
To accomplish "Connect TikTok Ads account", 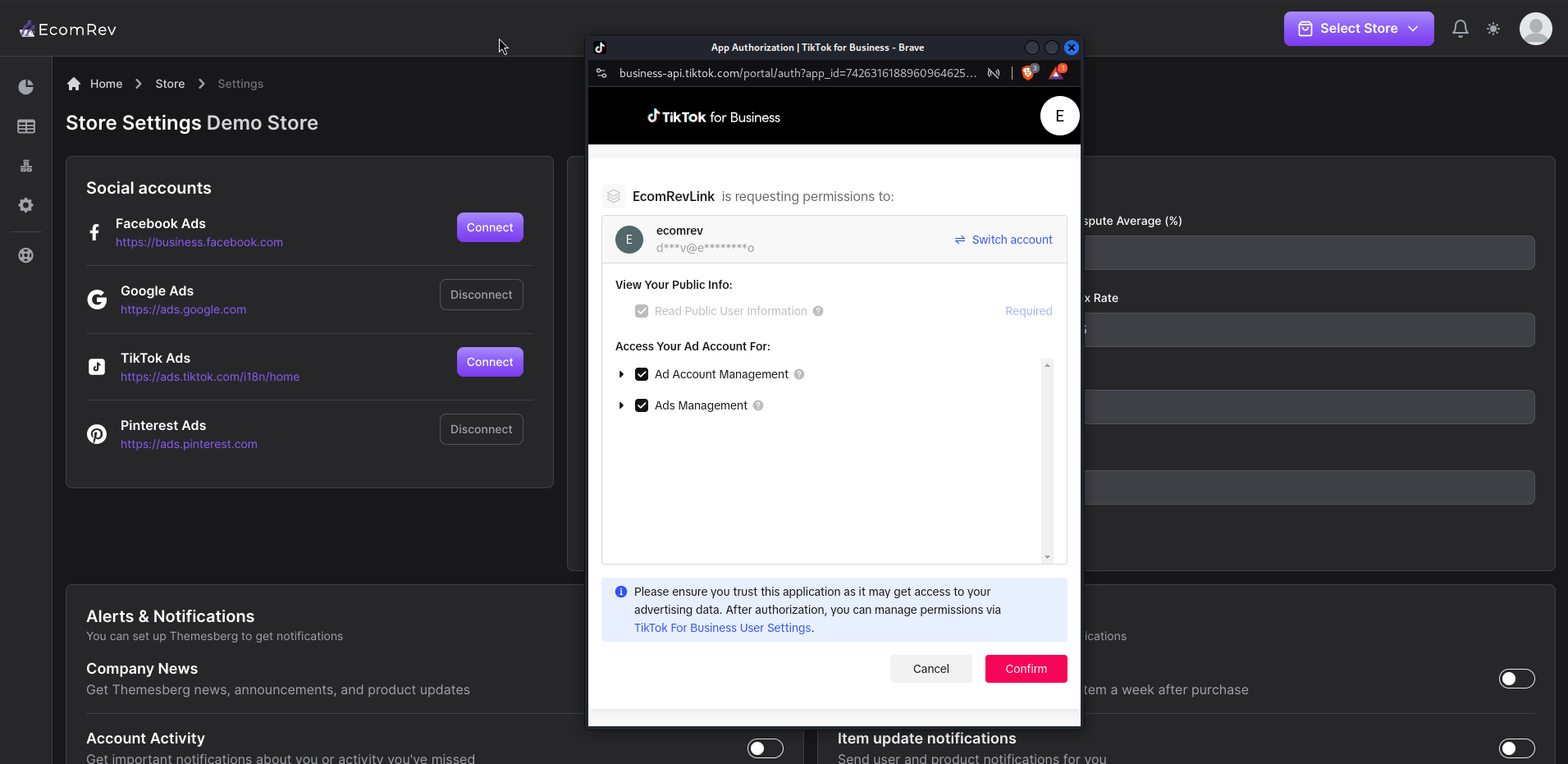I will point(490,362).
